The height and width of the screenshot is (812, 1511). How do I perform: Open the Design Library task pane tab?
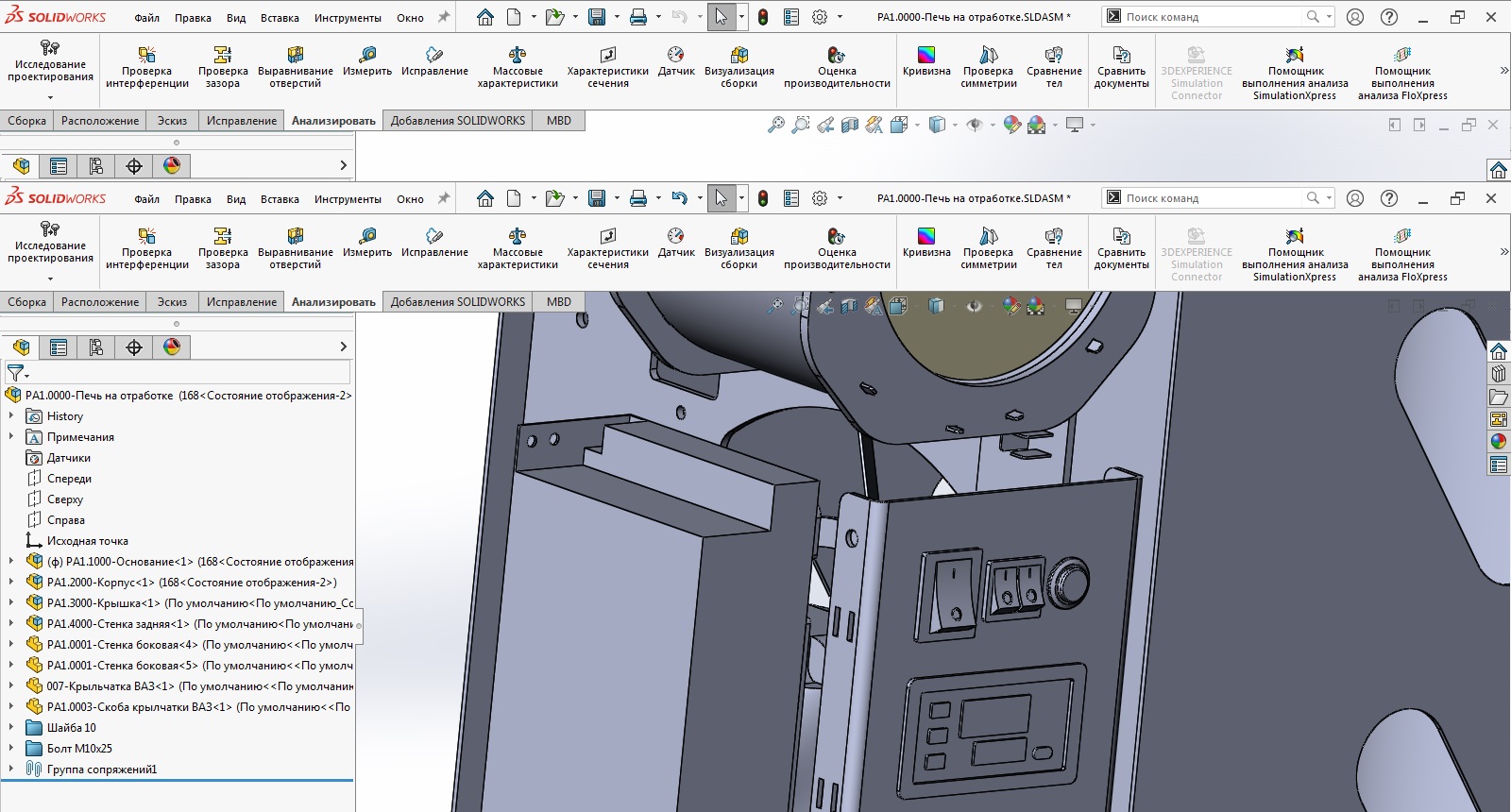click(1499, 374)
